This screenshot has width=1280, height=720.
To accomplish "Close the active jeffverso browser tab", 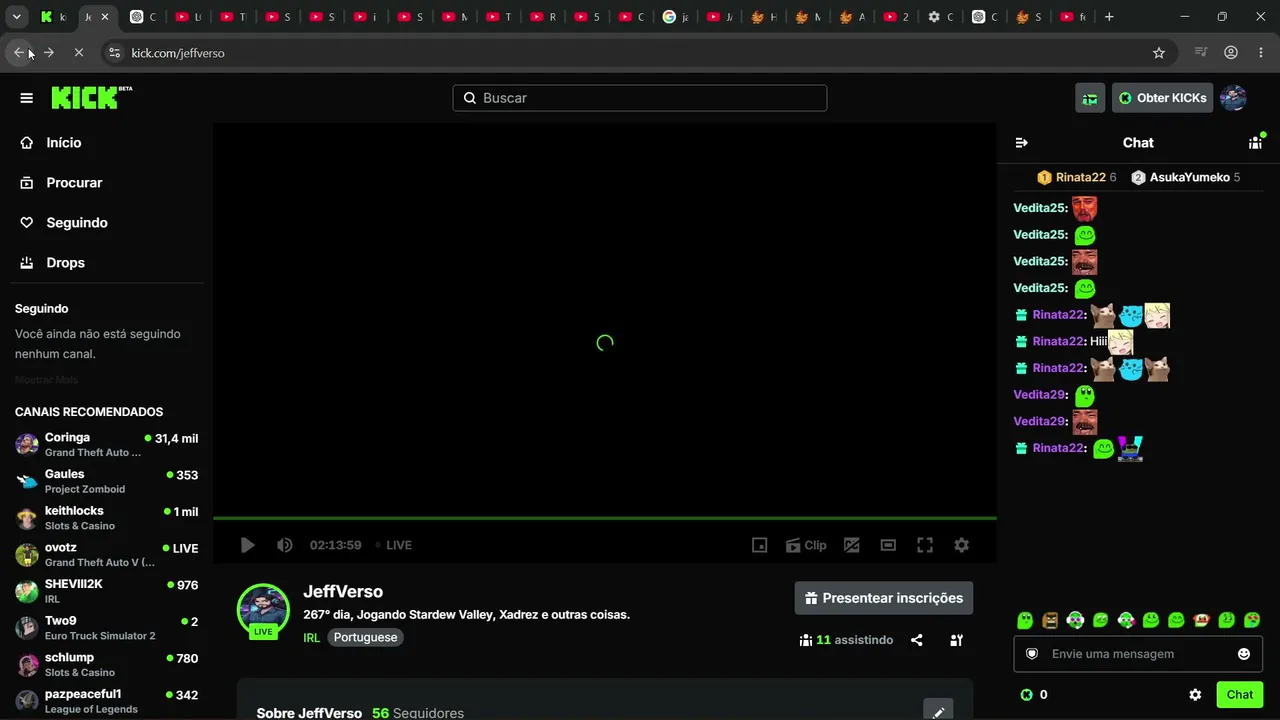I will 105,17.
